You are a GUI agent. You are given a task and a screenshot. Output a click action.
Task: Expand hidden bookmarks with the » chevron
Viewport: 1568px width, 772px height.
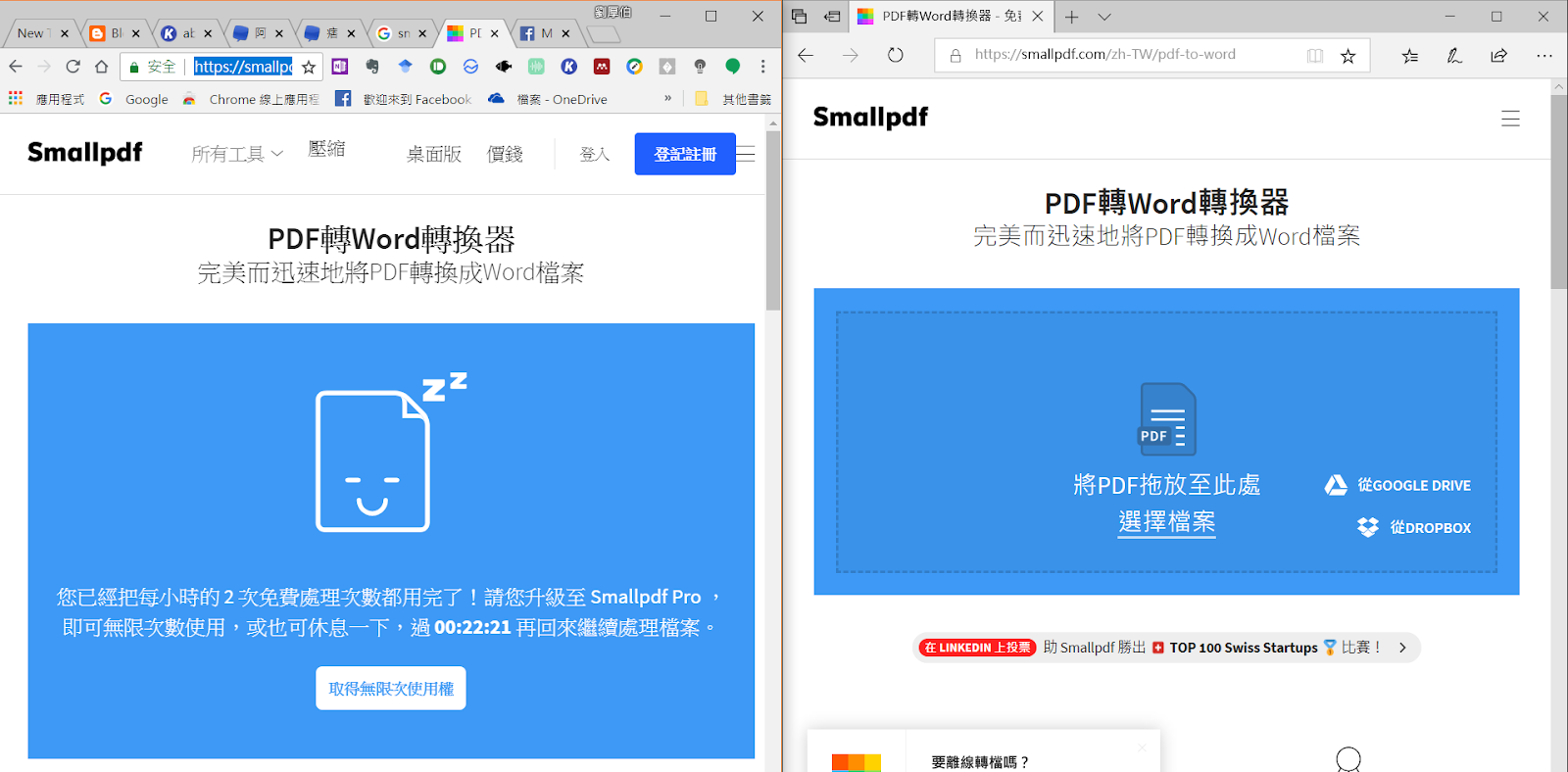click(668, 98)
